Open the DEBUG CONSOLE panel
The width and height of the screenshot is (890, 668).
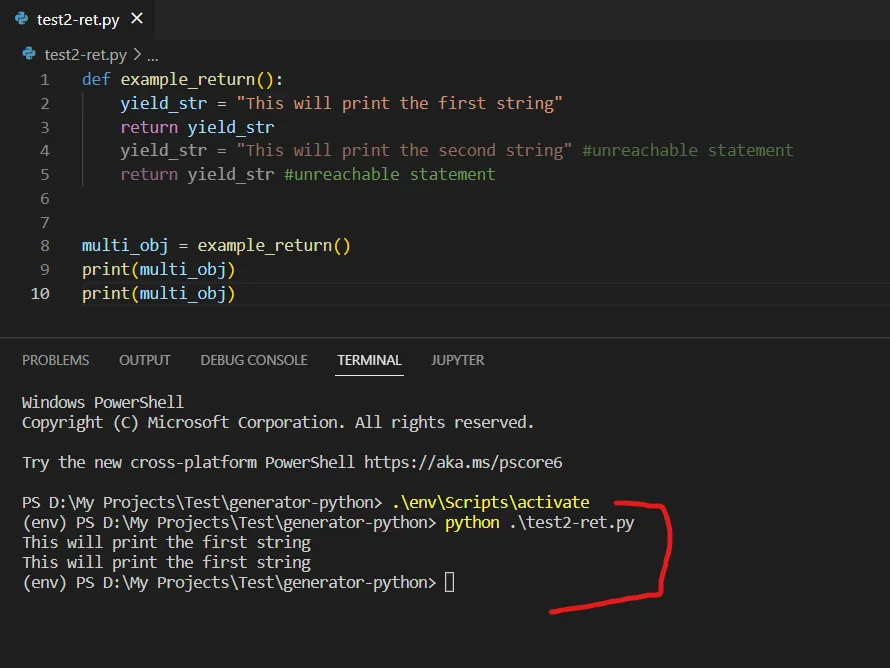pos(253,360)
